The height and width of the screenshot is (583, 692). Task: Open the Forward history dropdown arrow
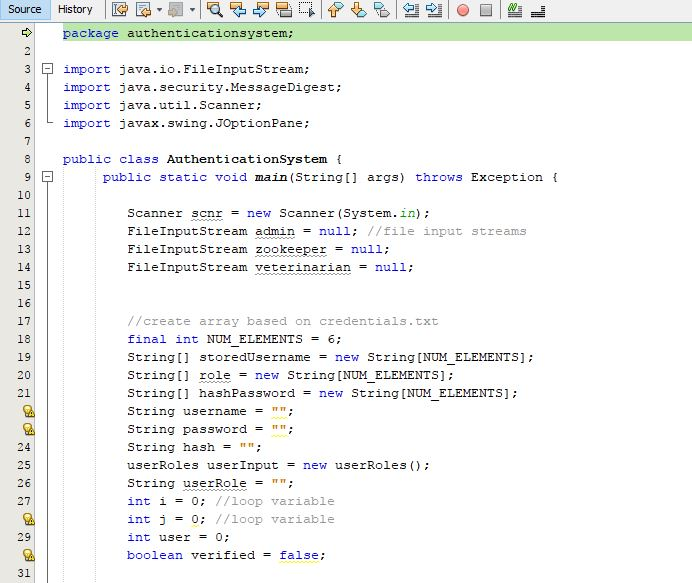(192, 10)
